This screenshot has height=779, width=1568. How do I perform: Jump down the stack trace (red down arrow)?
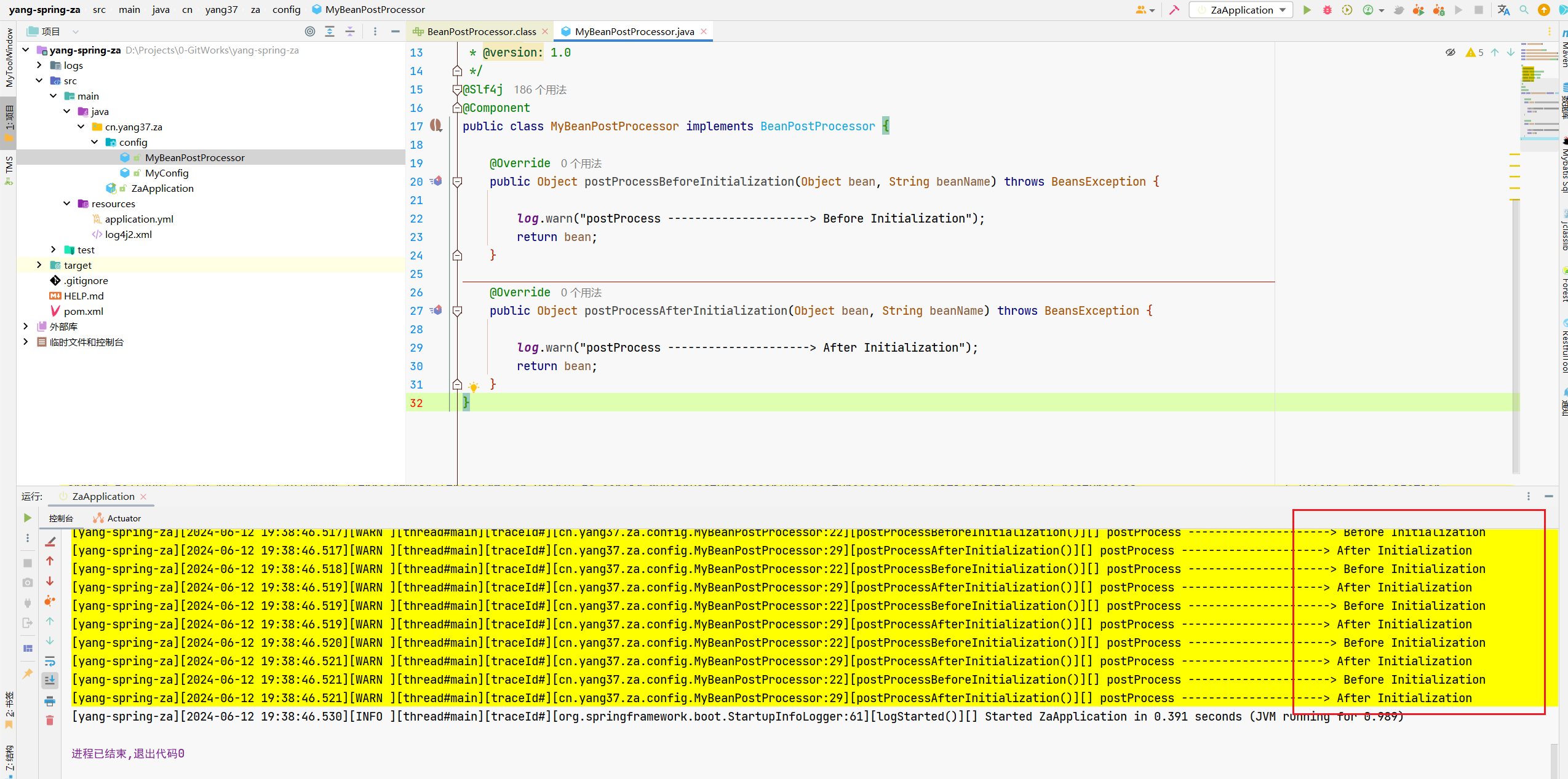click(x=50, y=581)
